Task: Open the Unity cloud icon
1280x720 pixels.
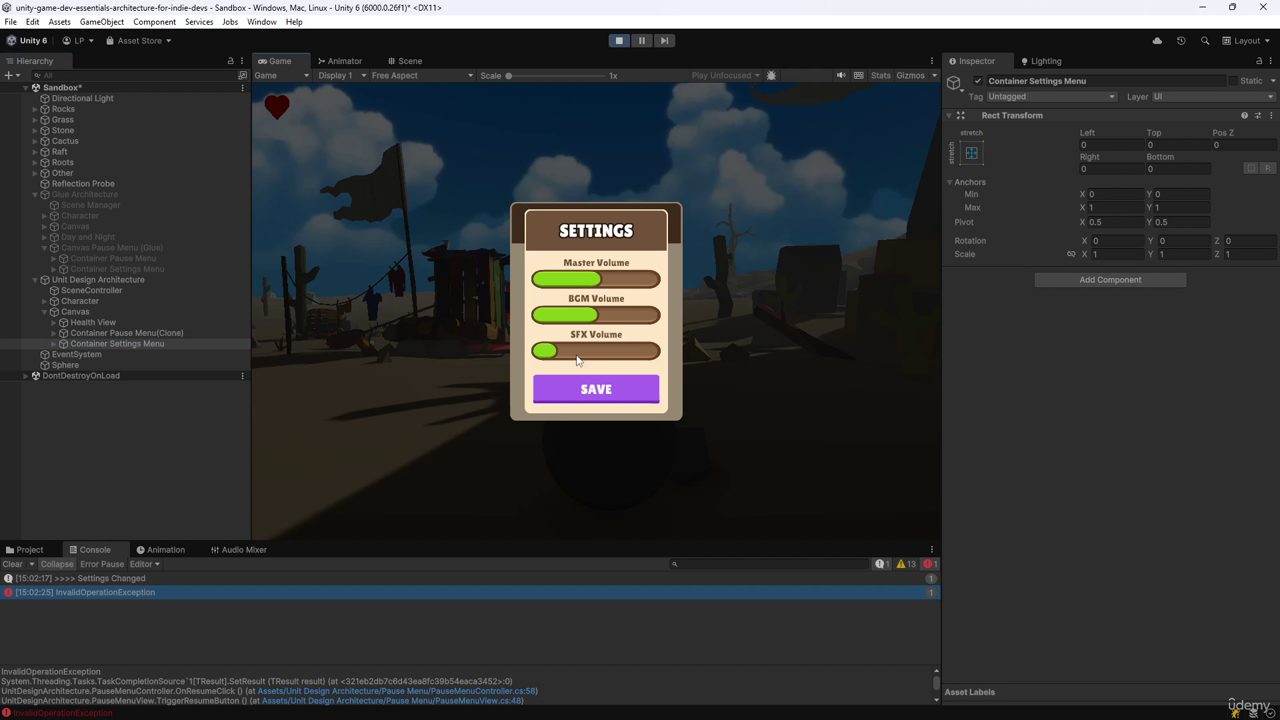Action: 1157,41
